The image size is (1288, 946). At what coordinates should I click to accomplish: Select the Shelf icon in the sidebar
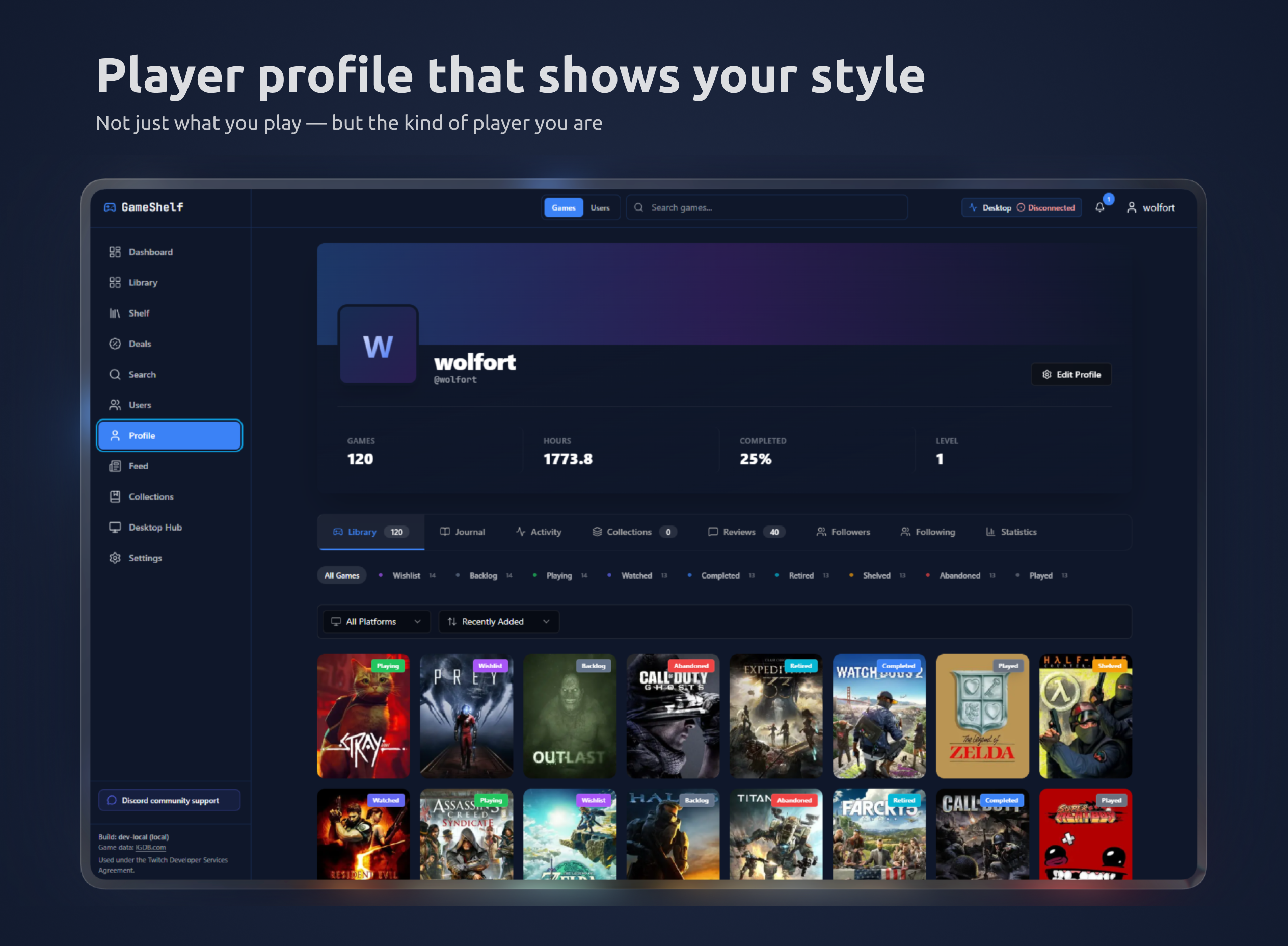click(116, 313)
